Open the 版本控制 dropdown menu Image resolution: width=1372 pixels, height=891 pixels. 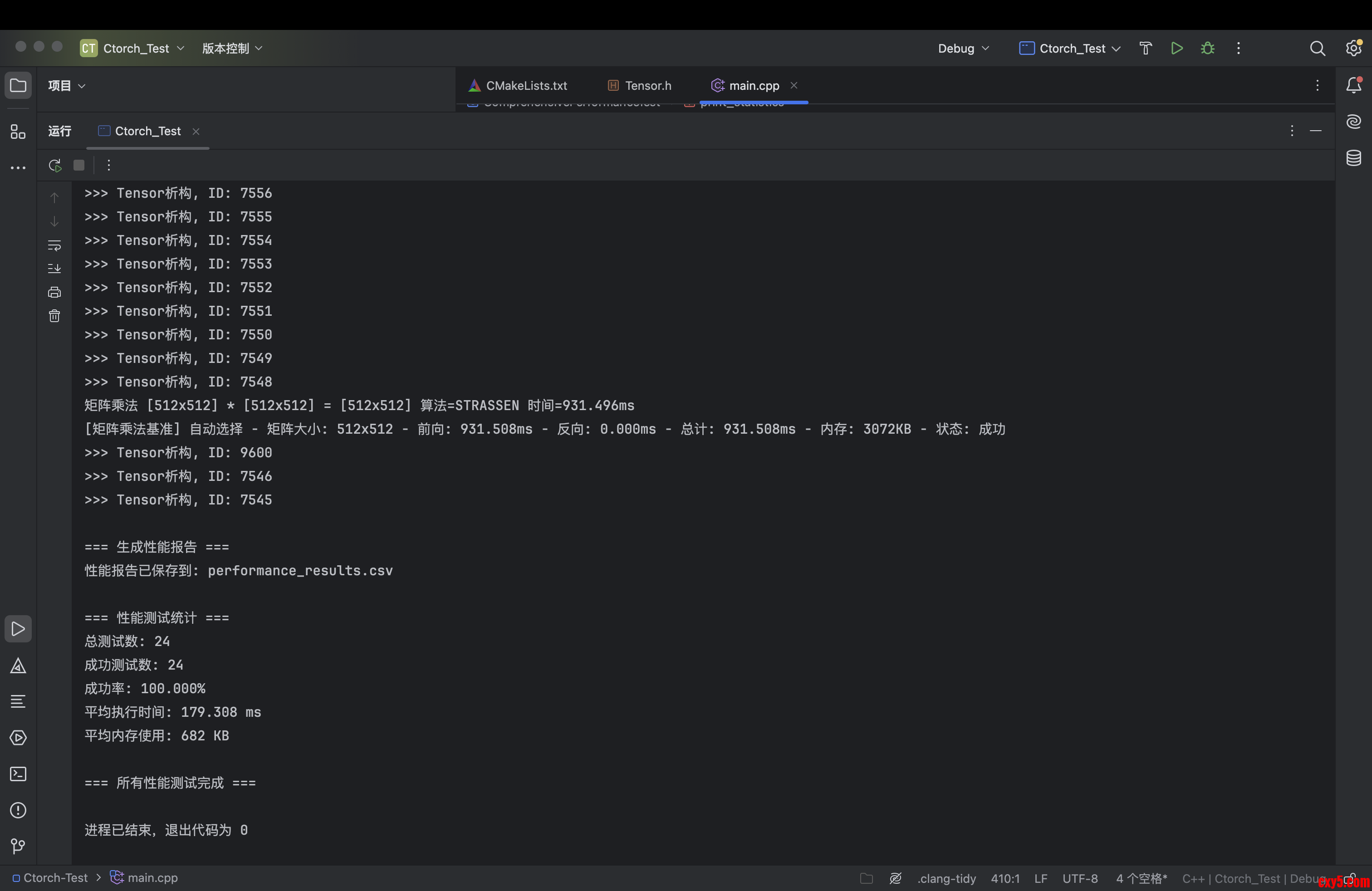tap(232, 49)
